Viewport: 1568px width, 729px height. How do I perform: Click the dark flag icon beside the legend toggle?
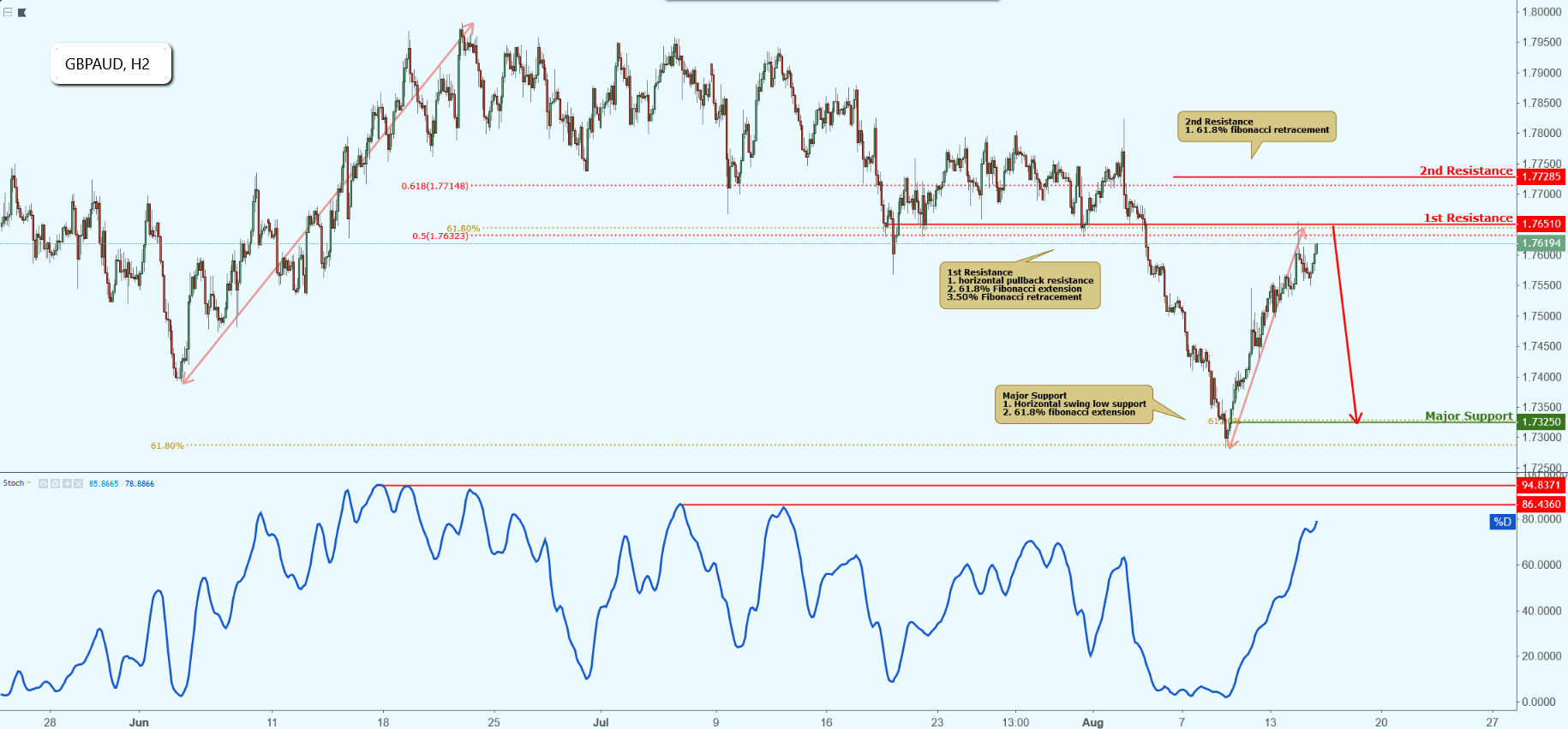[x=22, y=13]
